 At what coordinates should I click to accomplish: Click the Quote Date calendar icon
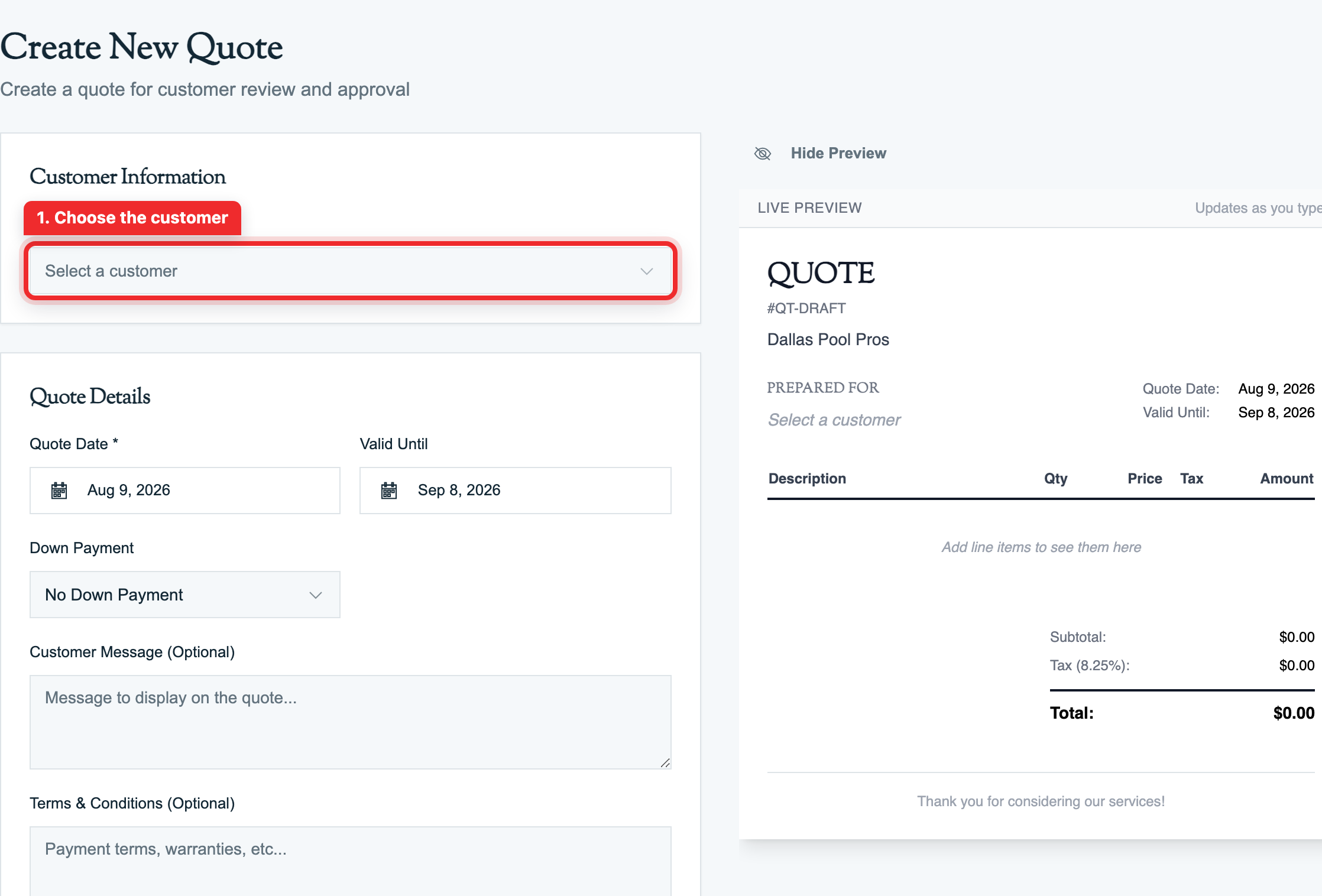coord(59,491)
